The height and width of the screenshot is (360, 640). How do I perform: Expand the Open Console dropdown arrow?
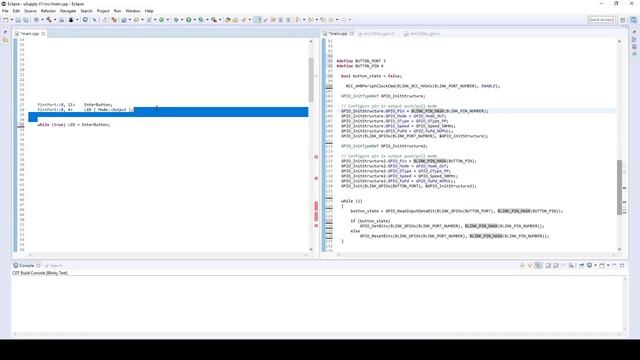click(x=608, y=265)
